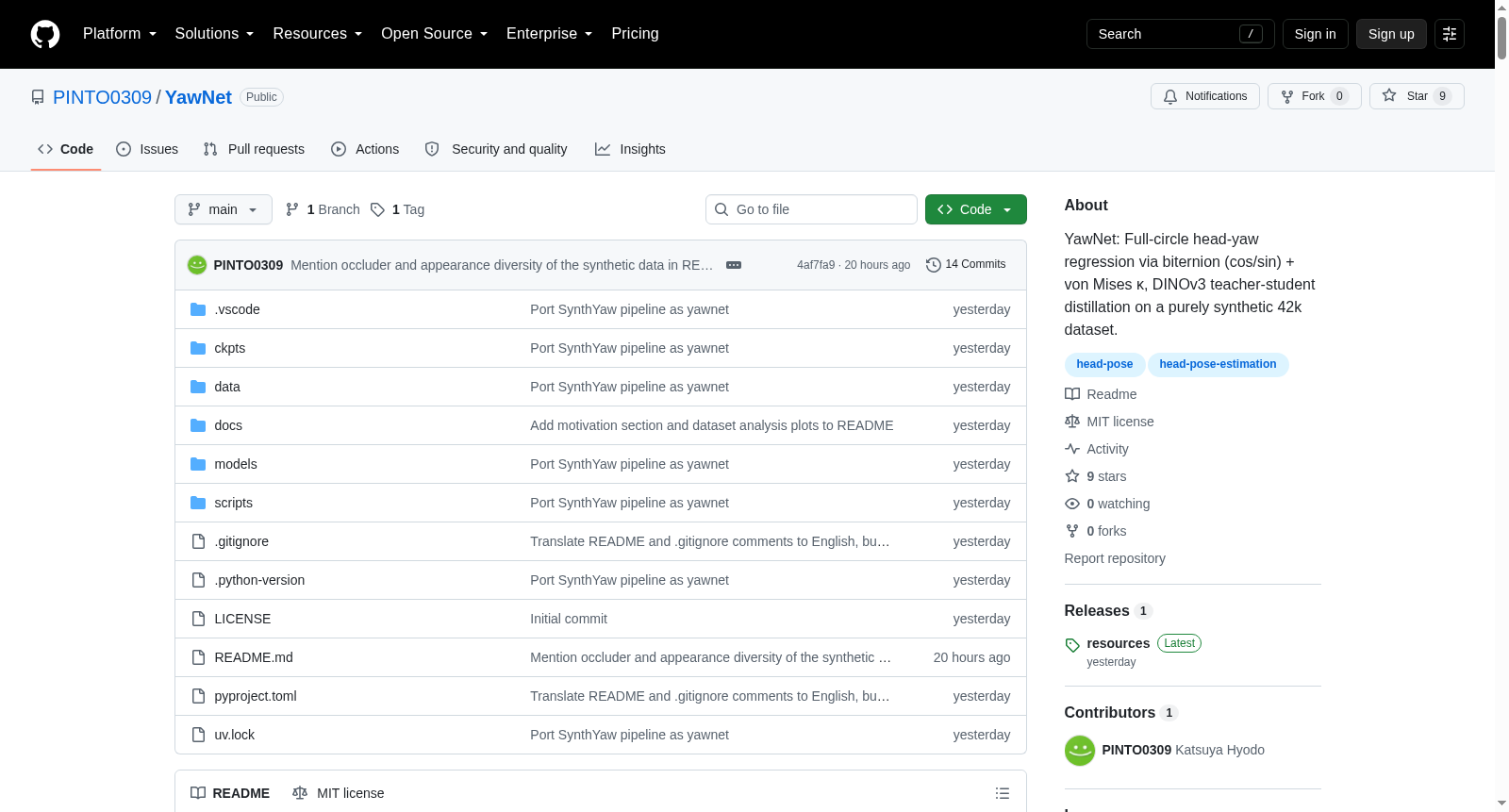Open the Issues tab
The image size is (1509, 812).
pos(147,149)
